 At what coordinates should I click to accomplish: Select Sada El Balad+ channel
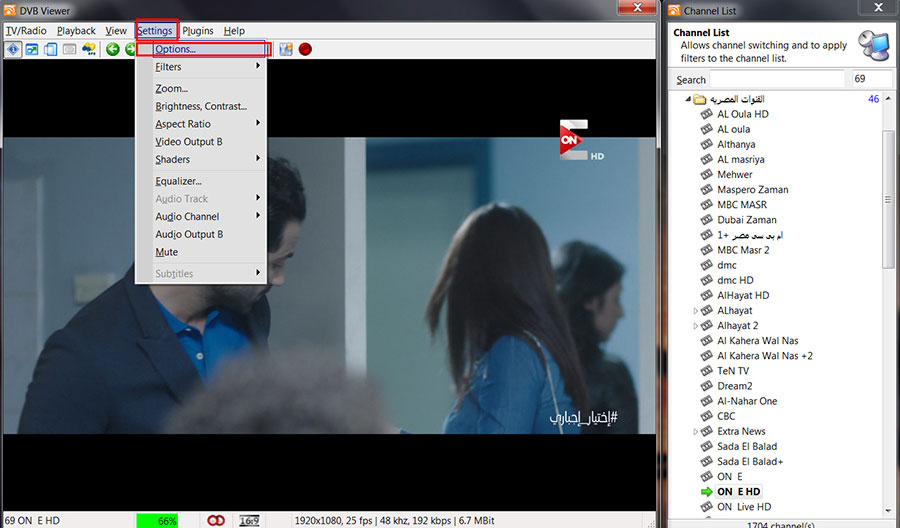pos(750,461)
